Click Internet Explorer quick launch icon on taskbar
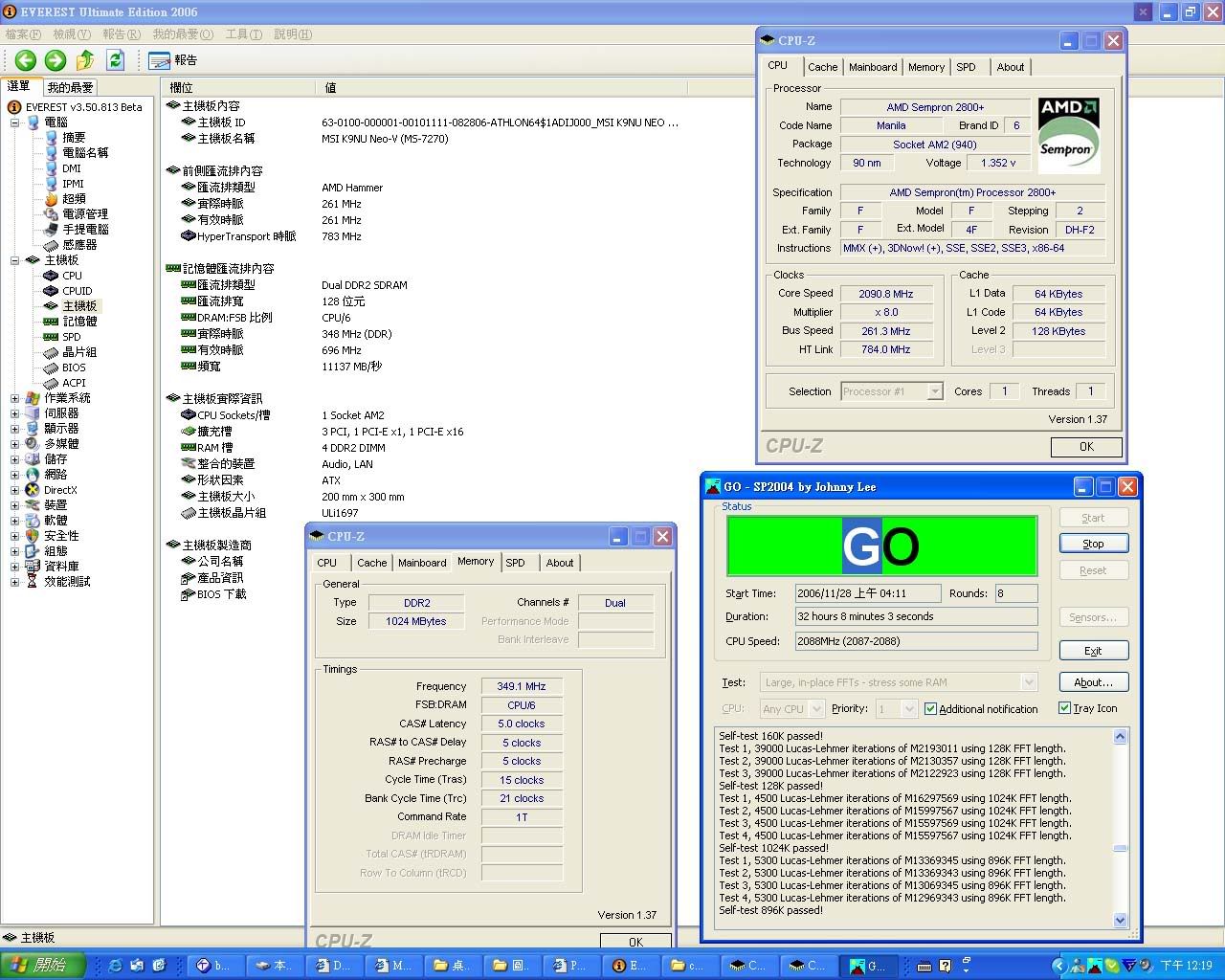Image resolution: width=1225 pixels, height=980 pixels. (116, 966)
